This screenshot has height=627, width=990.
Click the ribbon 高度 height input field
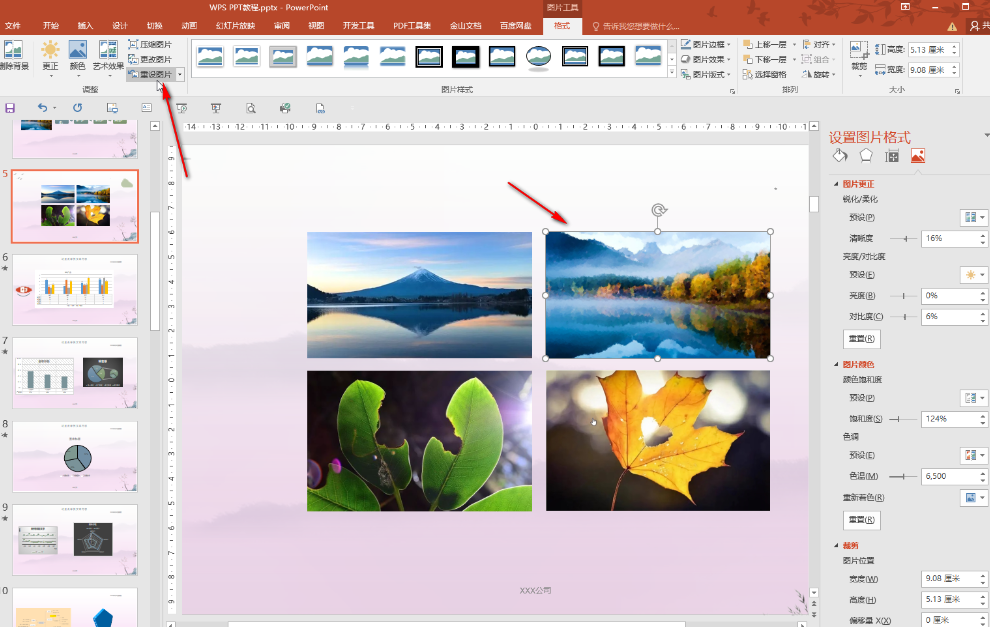coord(934,49)
